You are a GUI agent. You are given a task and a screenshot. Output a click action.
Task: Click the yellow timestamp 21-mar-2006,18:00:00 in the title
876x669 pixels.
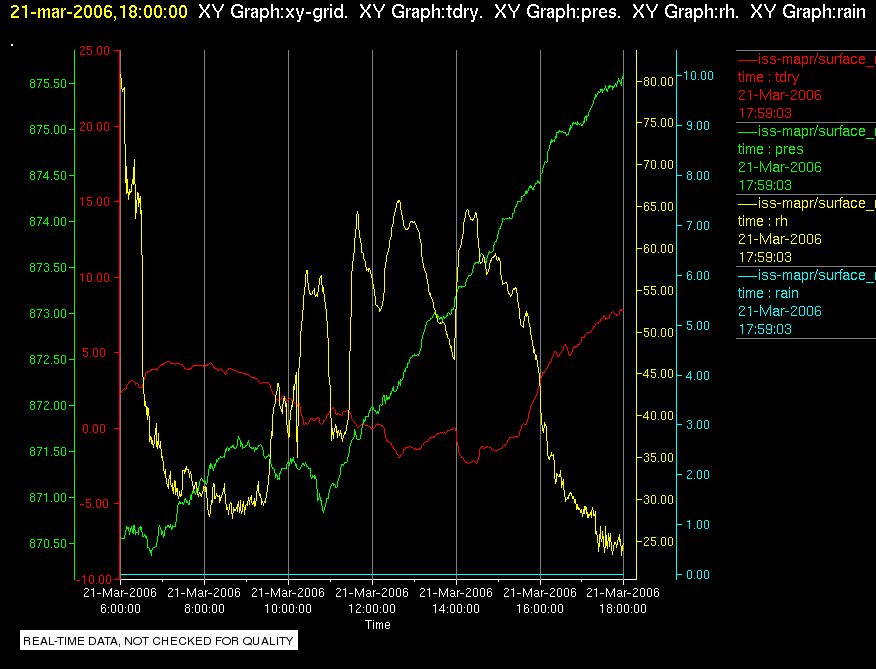99,12
